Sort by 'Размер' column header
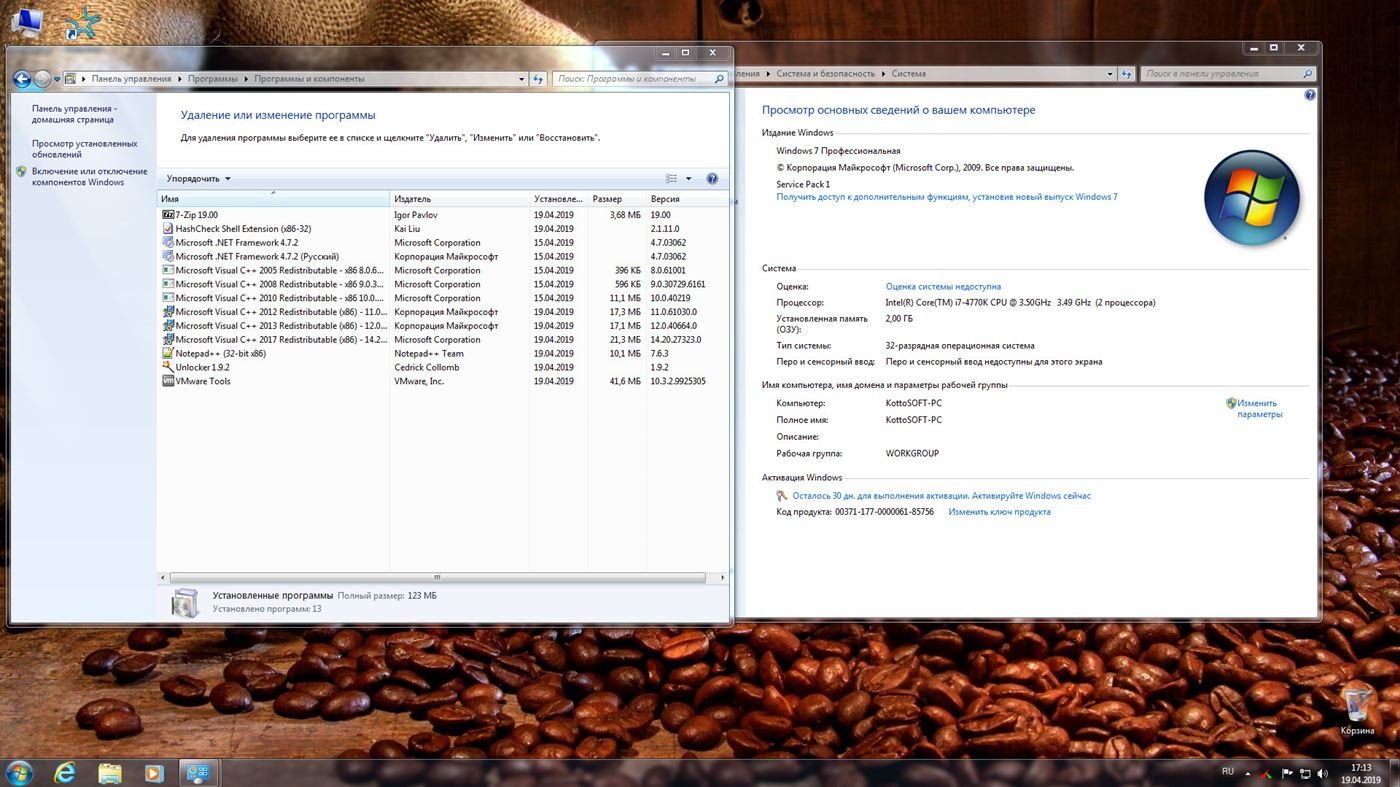 pos(616,199)
